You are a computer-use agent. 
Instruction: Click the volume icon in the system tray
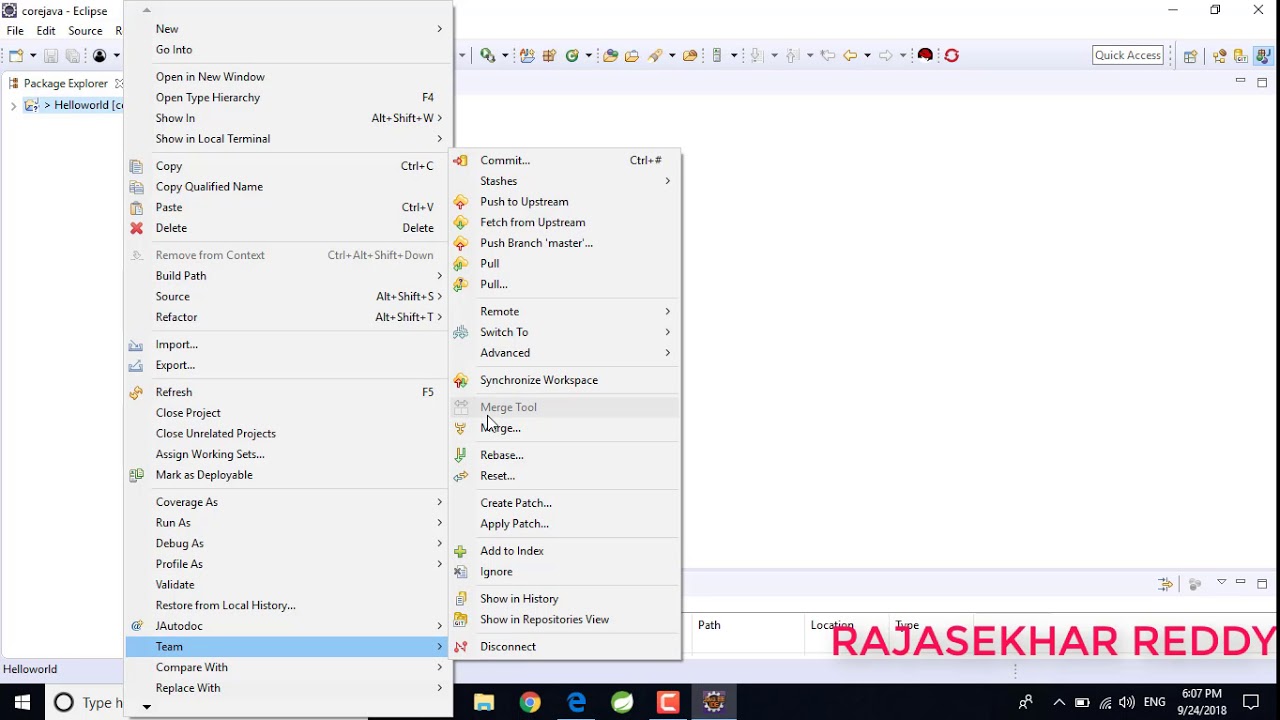1127,703
